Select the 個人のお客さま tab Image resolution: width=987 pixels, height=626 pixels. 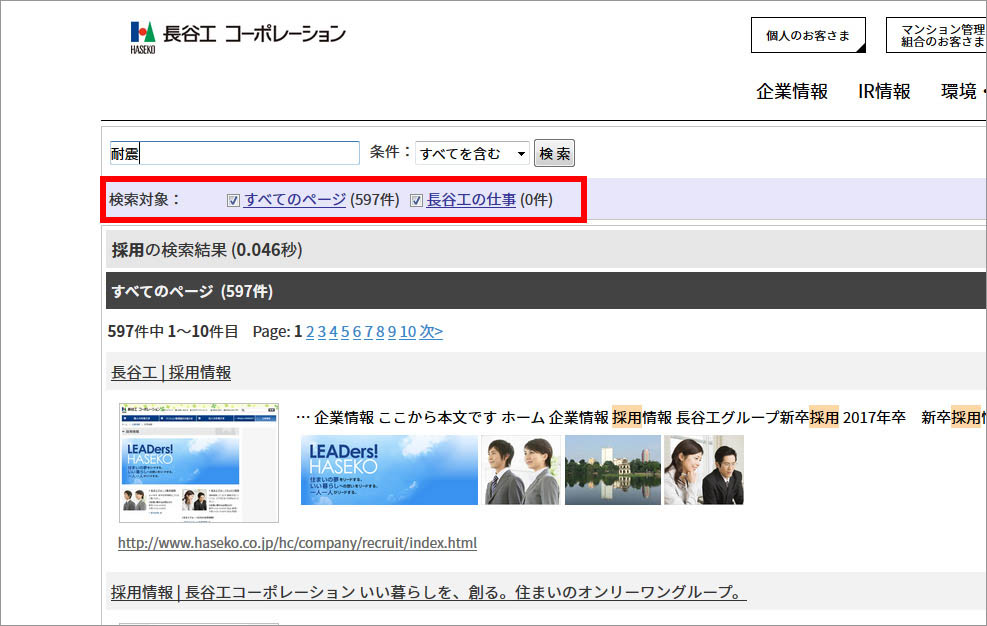coord(808,35)
